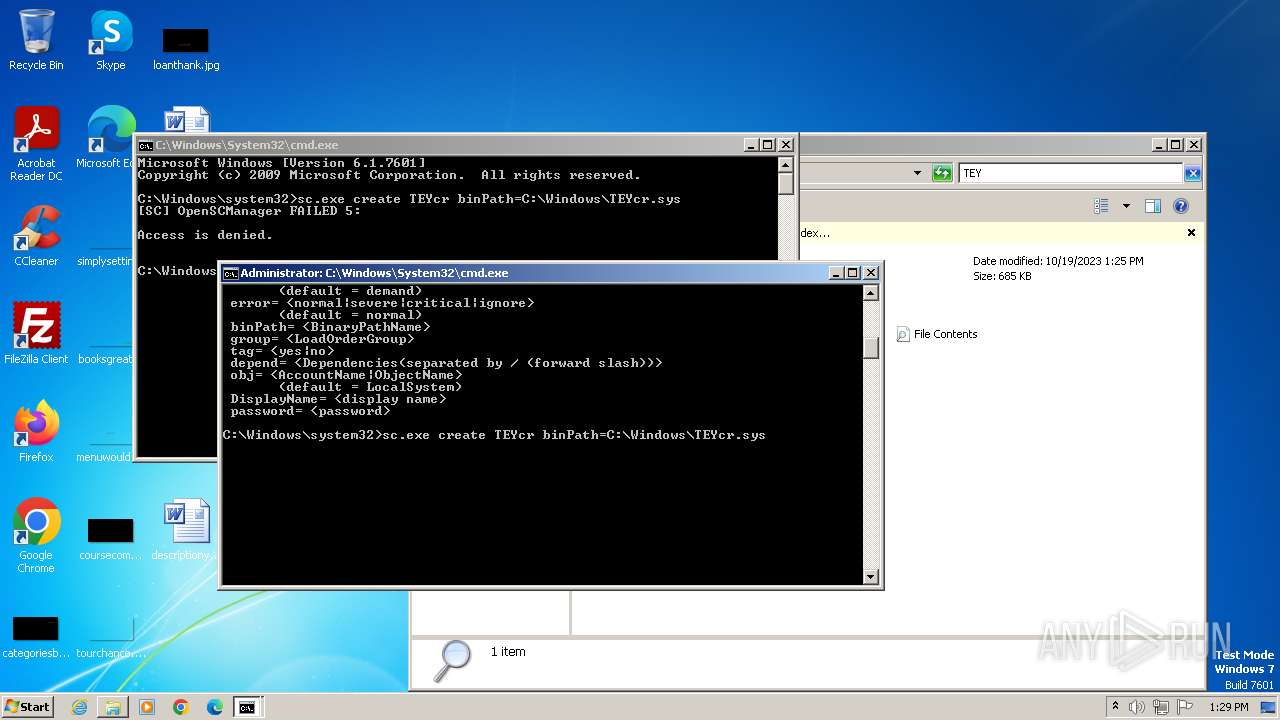Minimize the background cmd.exe window

[x=751, y=145]
